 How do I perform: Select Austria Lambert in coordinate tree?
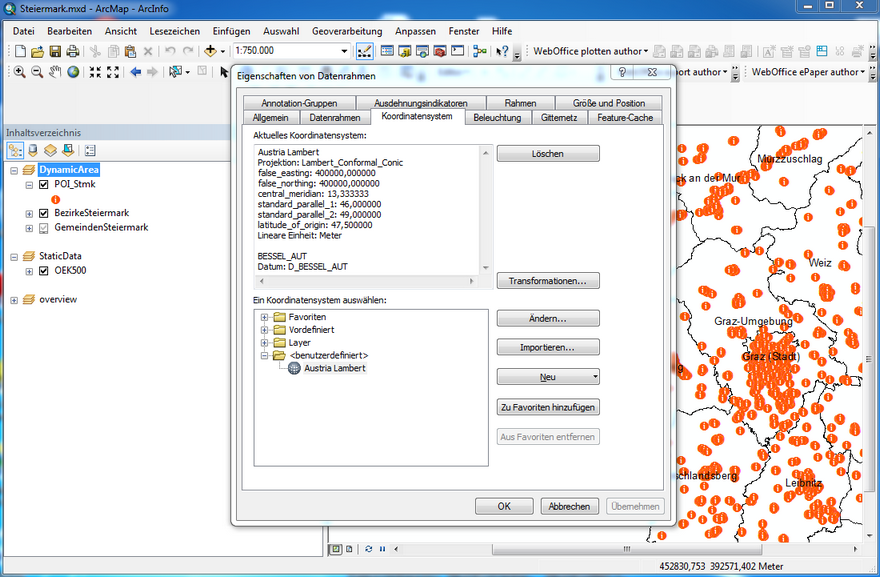click(x=334, y=368)
